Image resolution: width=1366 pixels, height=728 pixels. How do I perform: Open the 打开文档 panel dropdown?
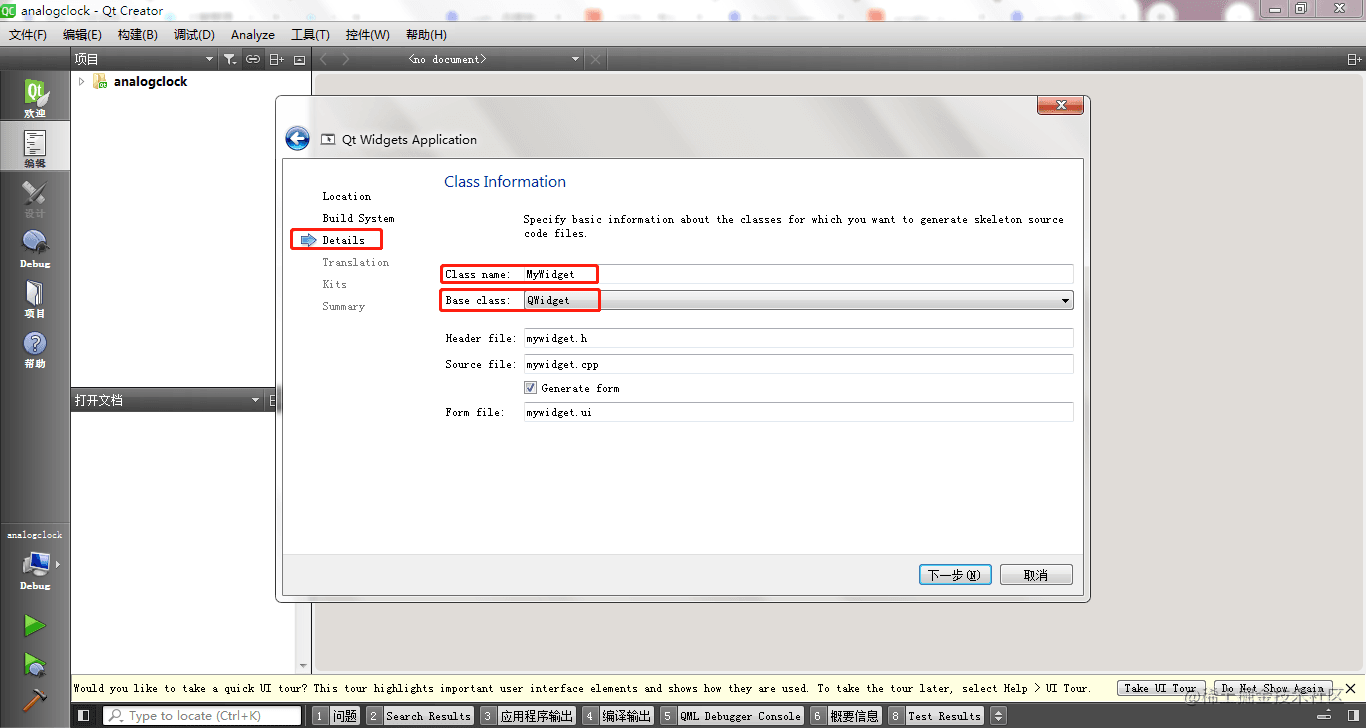166,400
